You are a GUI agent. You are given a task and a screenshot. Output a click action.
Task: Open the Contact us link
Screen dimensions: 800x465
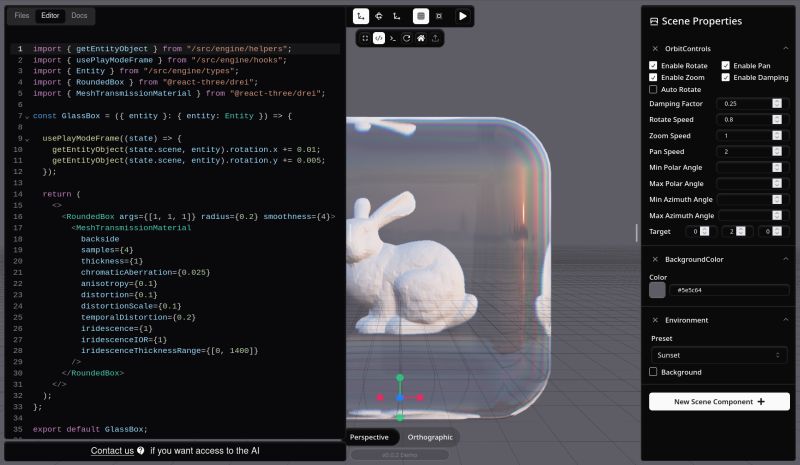[112, 451]
